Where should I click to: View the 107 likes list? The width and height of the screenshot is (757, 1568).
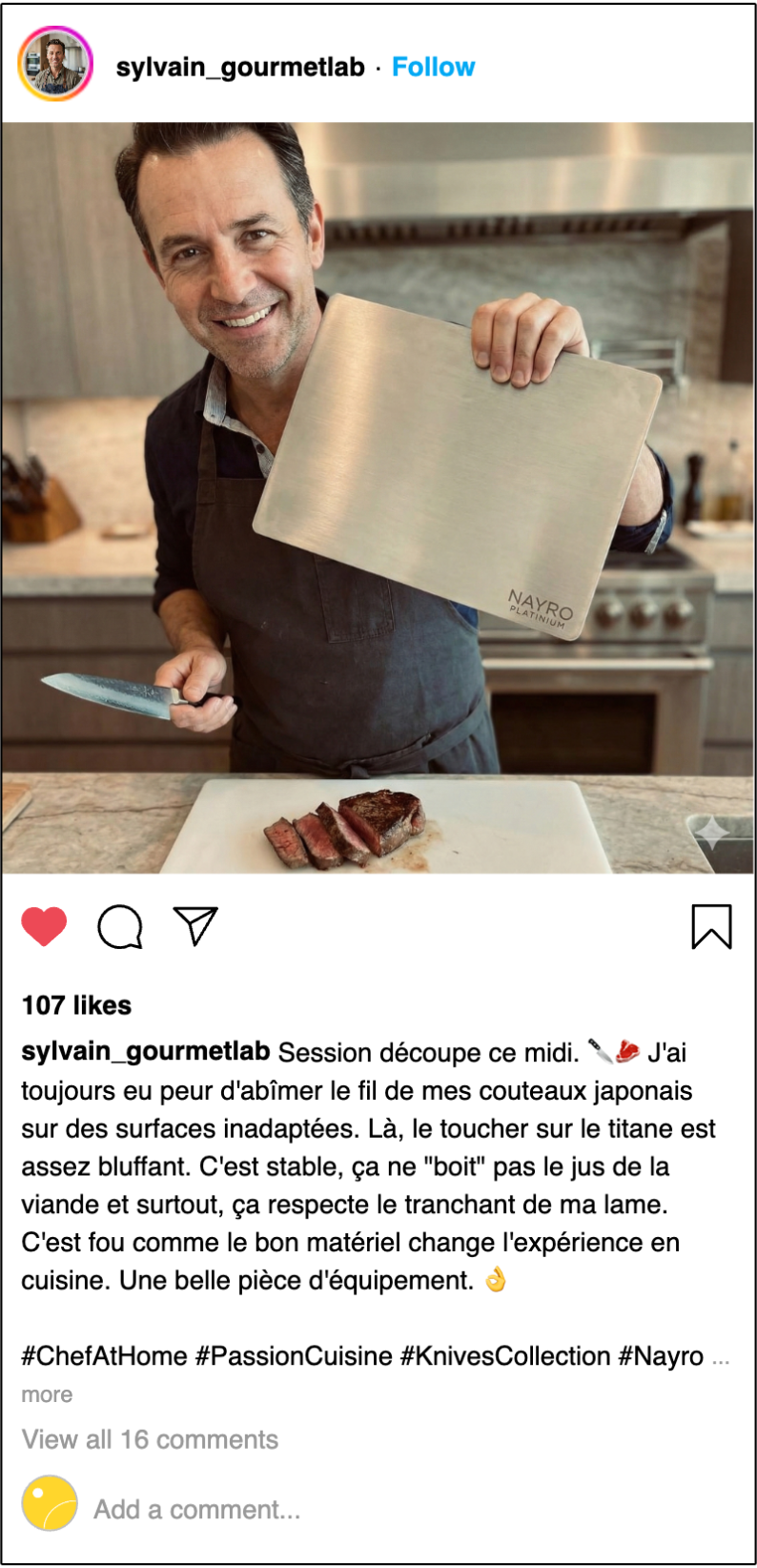pos(76,1005)
